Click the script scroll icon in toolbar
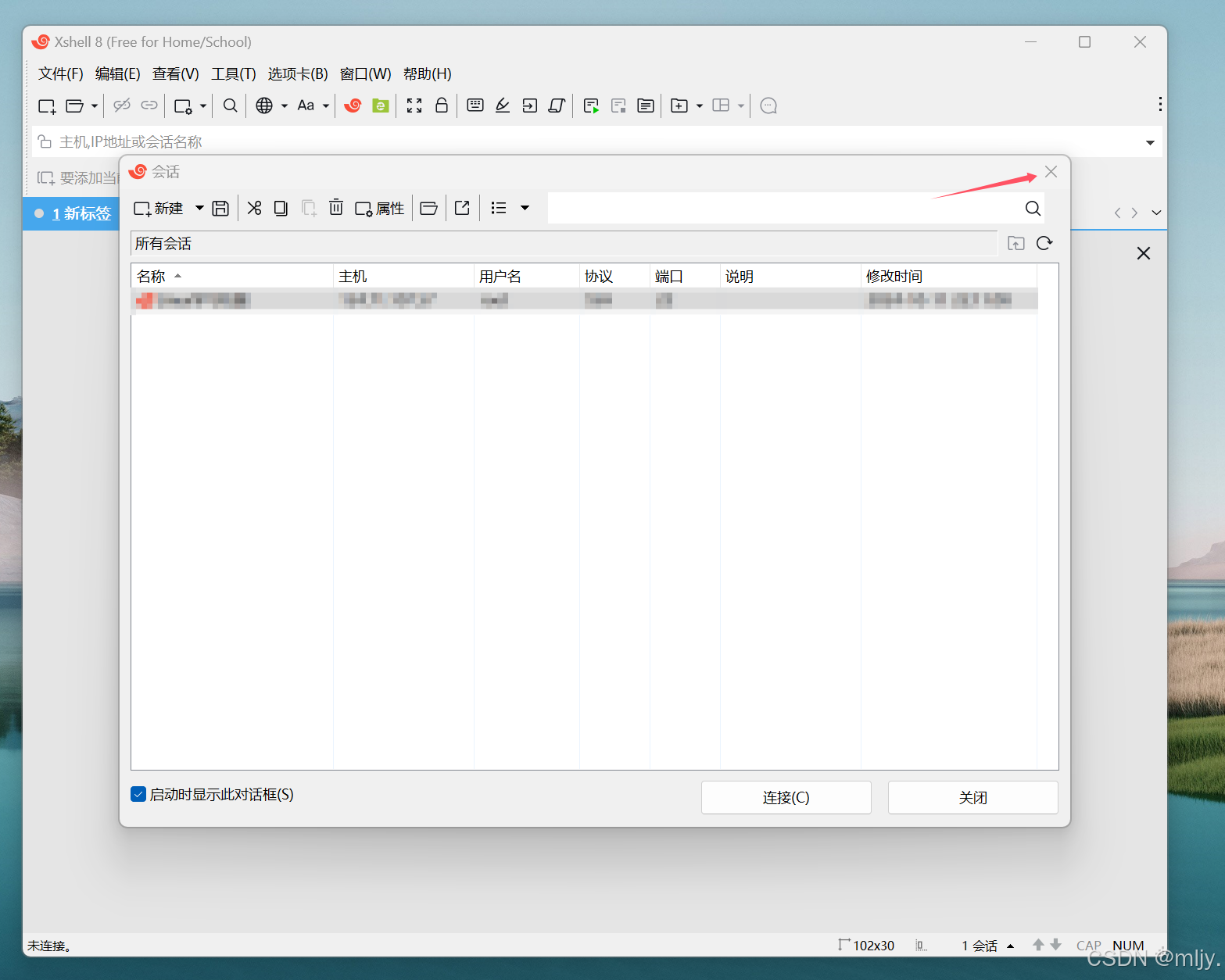 (x=557, y=106)
